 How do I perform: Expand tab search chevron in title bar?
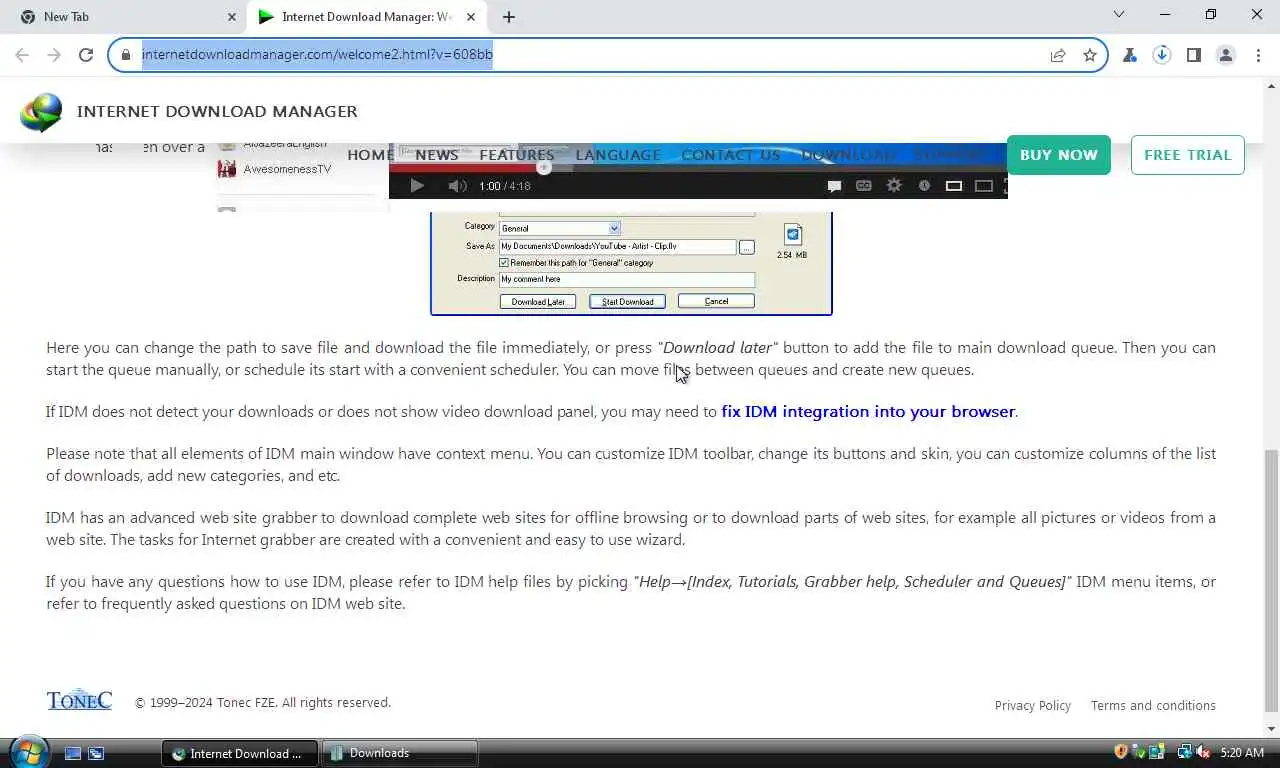pyautogui.click(x=1119, y=14)
